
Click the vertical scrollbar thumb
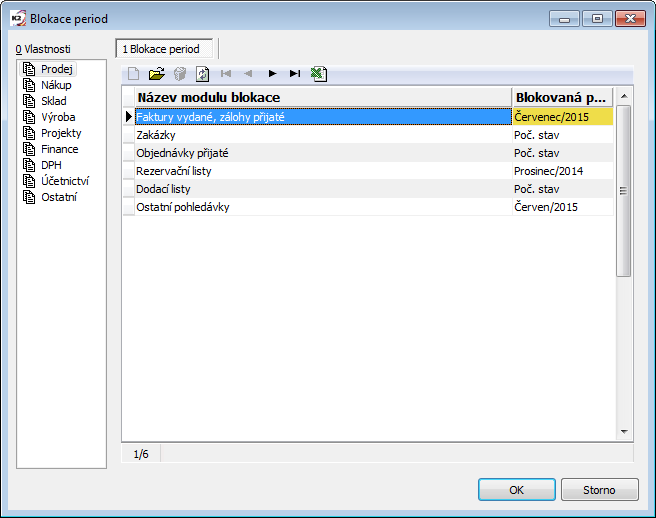[623, 191]
